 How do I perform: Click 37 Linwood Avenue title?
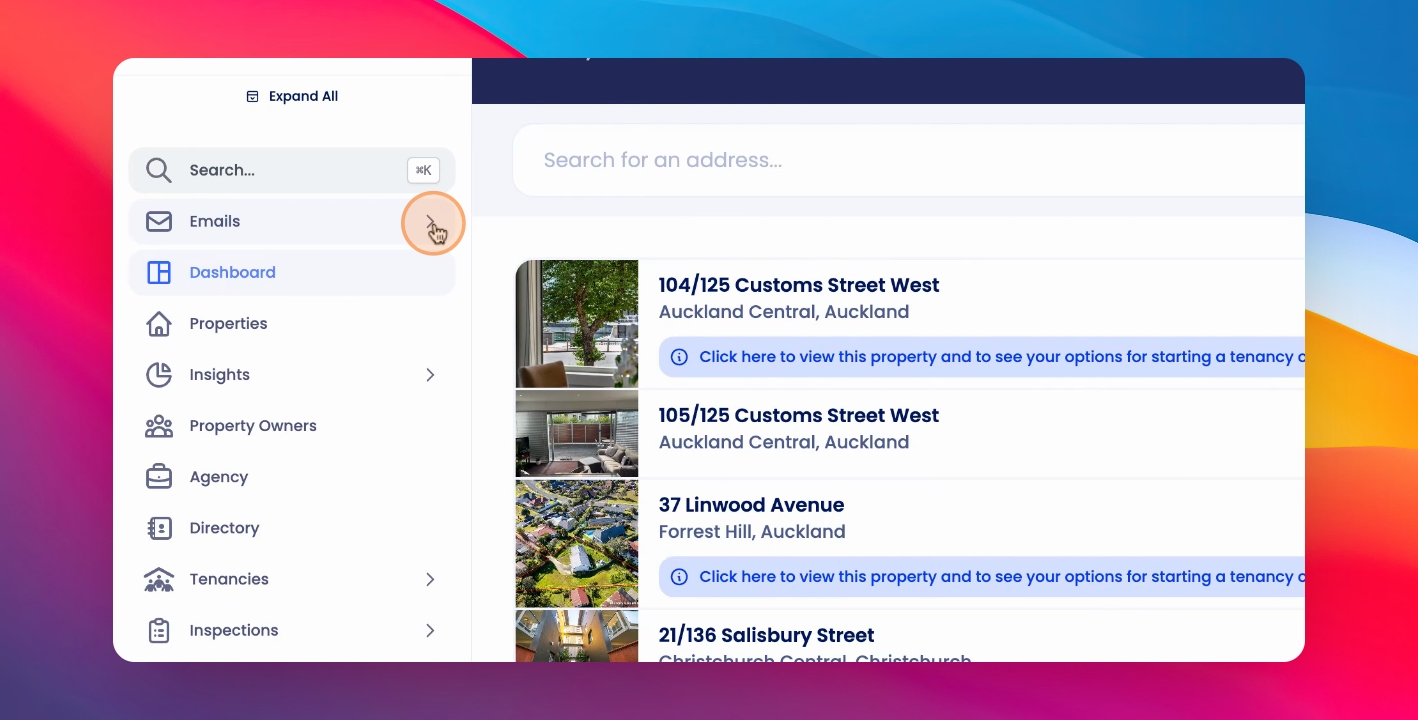tap(751, 505)
